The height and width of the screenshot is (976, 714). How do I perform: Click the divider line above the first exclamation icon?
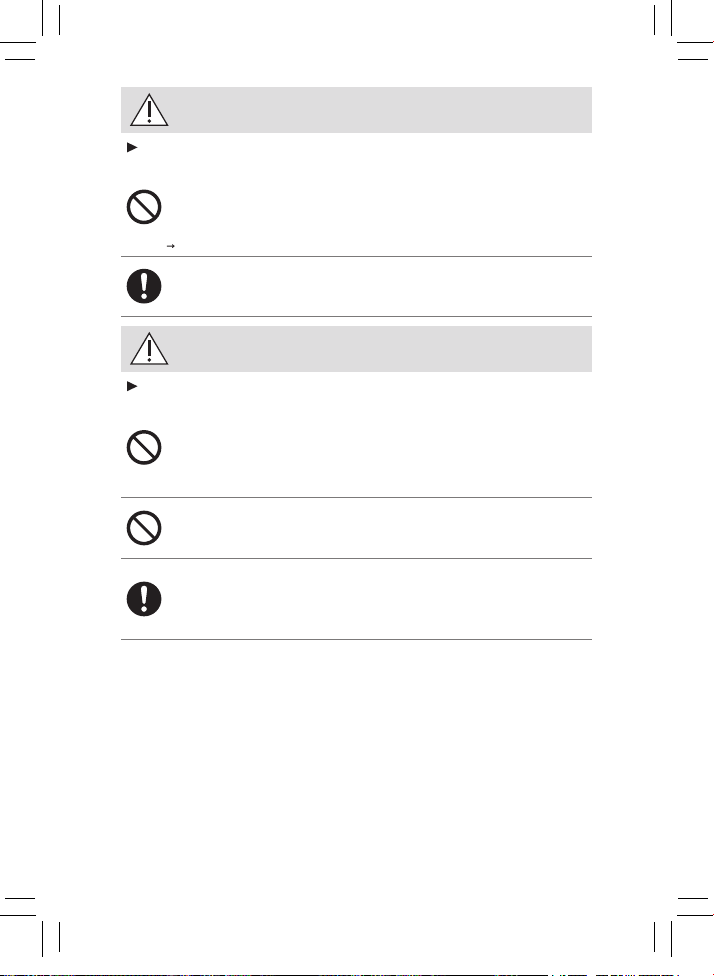pos(356,256)
